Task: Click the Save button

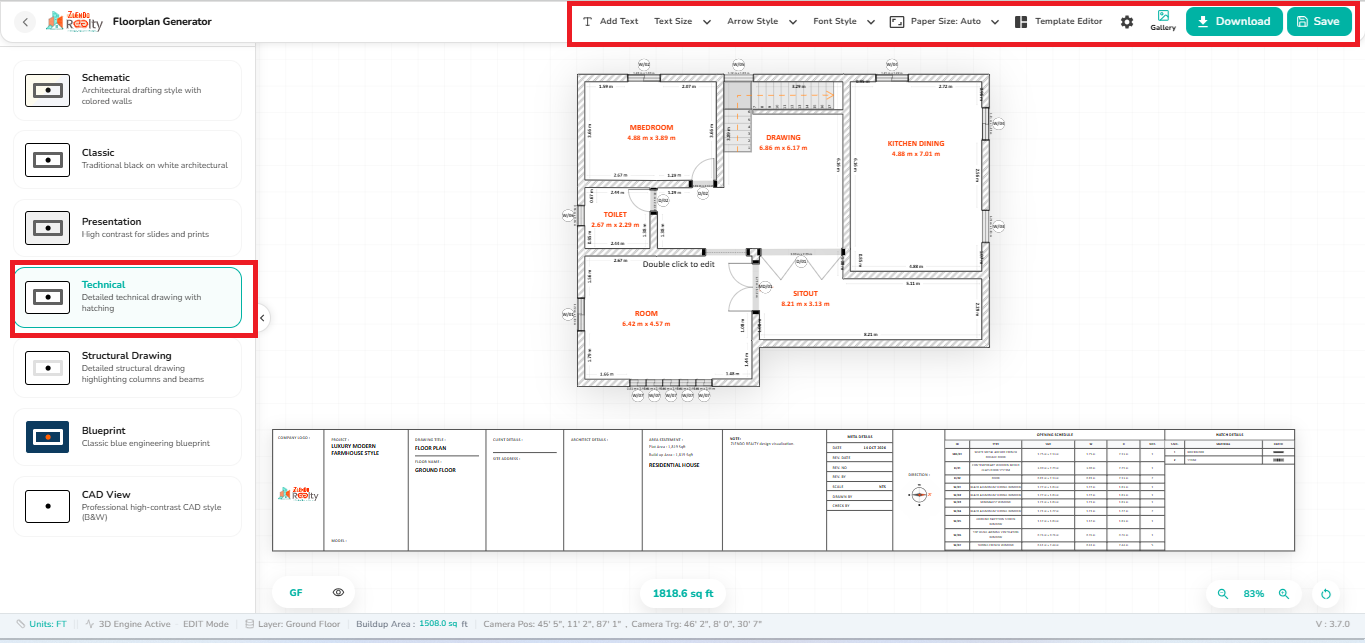Action: tap(1317, 21)
